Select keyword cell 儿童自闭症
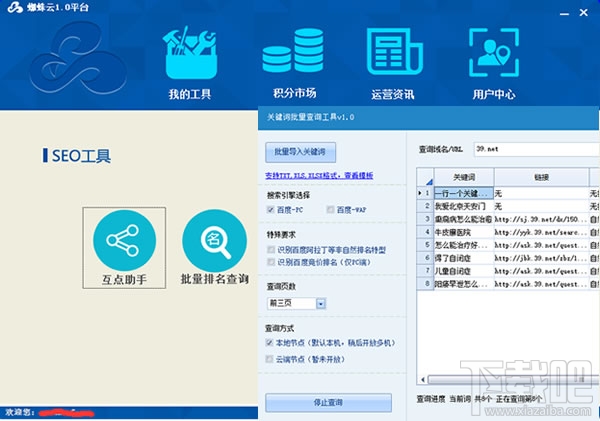 tap(464, 271)
